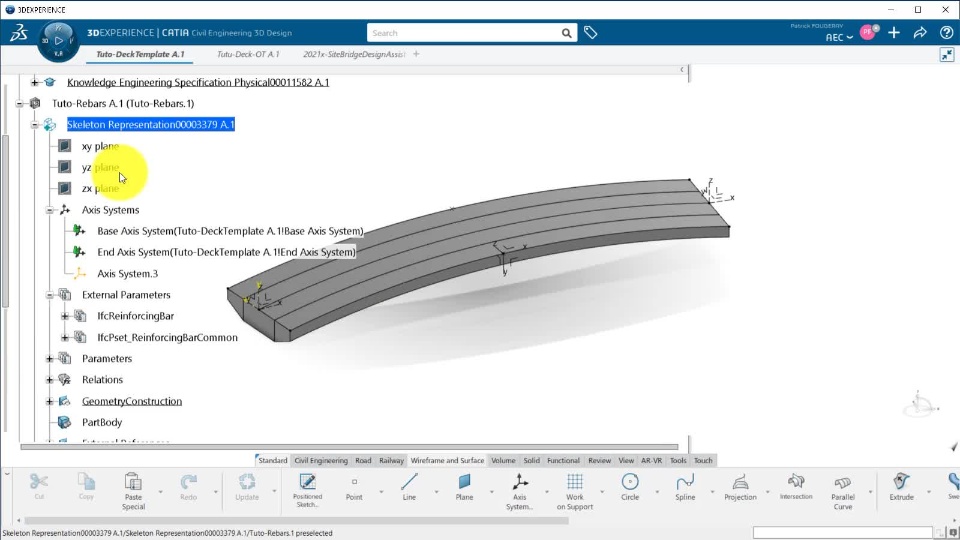Viewport: 960px width, 540px height.
Task: Click the toolbar horizontal scrollbar
Action: pos(296,521)
